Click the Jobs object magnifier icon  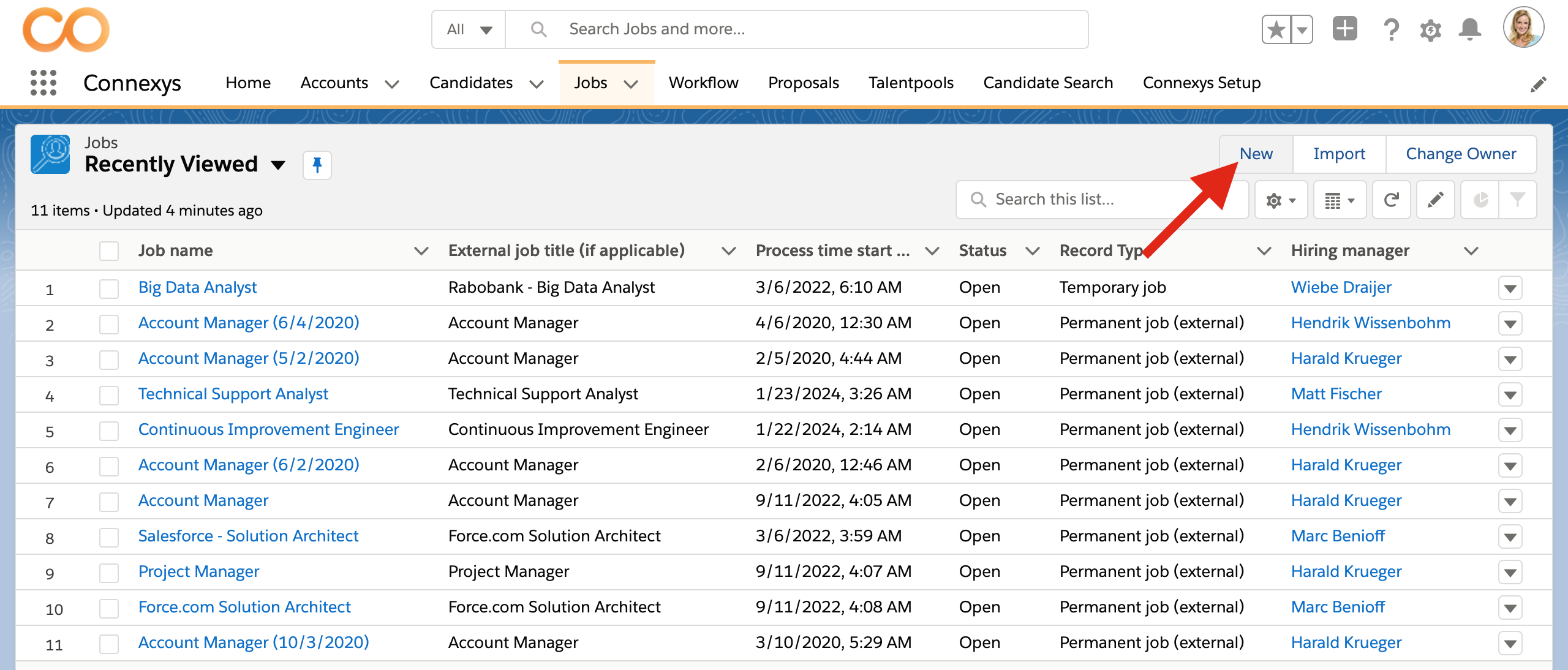50,154
